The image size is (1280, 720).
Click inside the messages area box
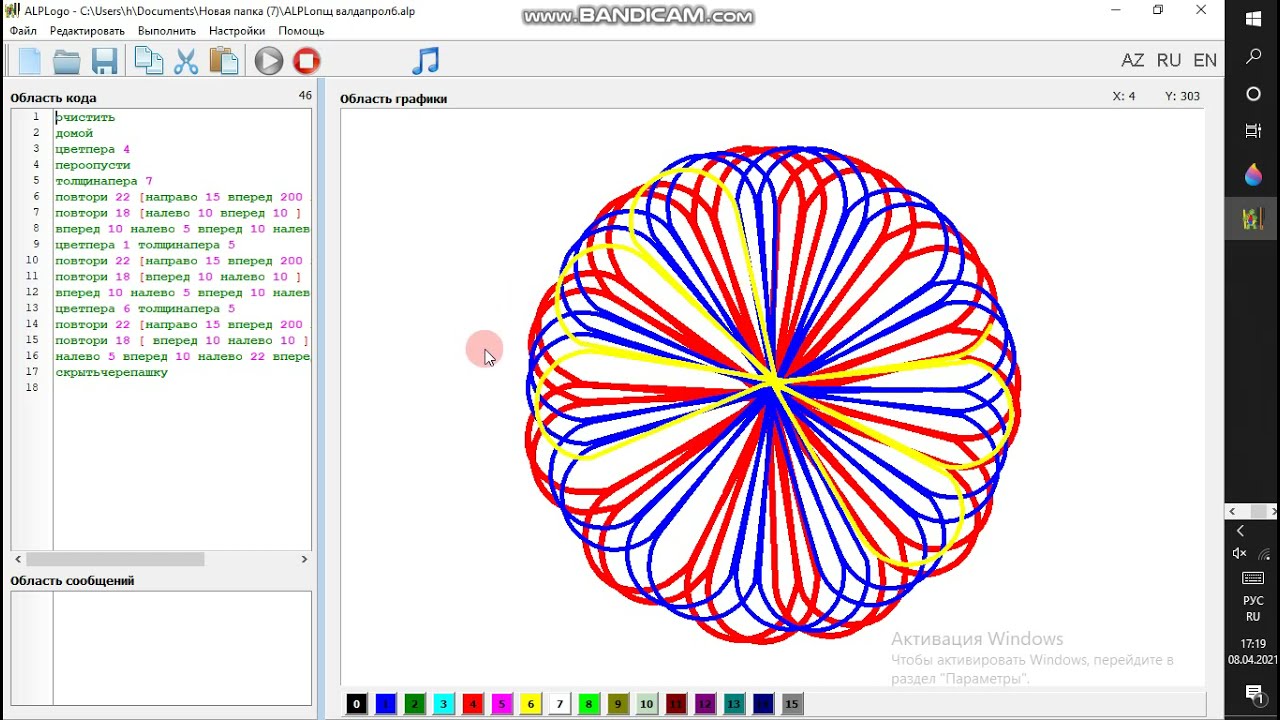coord(161,648)
